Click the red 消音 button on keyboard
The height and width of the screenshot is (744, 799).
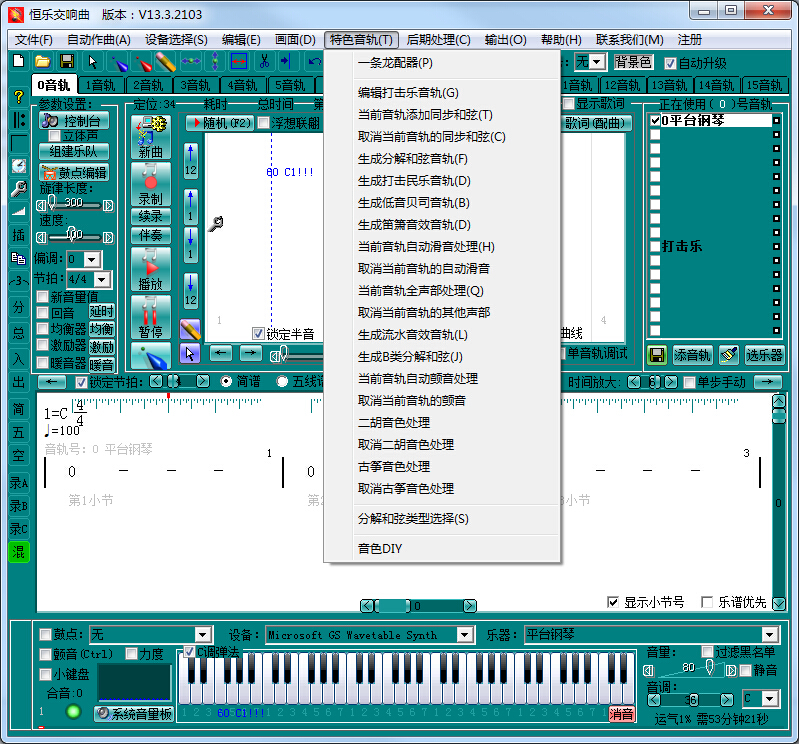click(621, 714)
